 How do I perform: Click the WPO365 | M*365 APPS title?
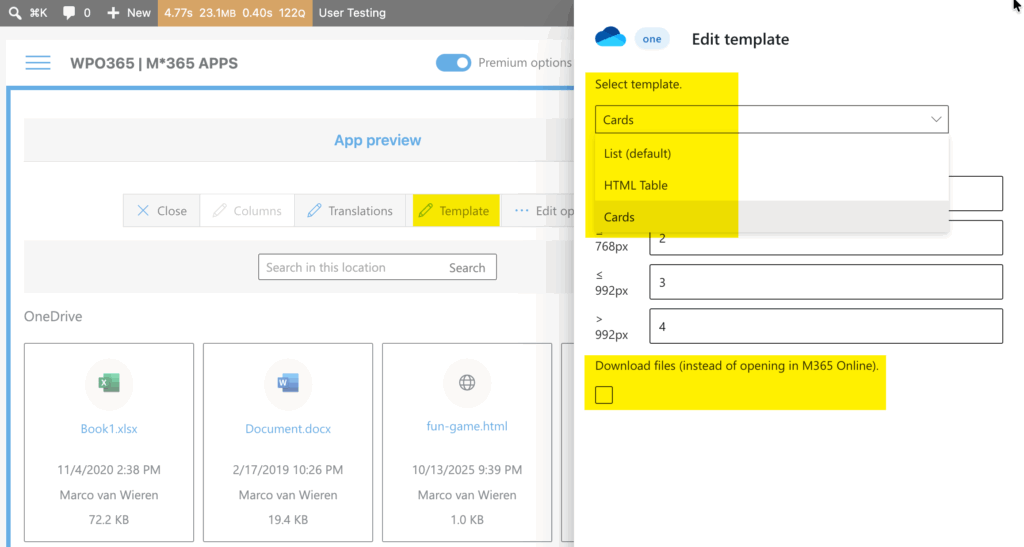click(x=154, y=63)
